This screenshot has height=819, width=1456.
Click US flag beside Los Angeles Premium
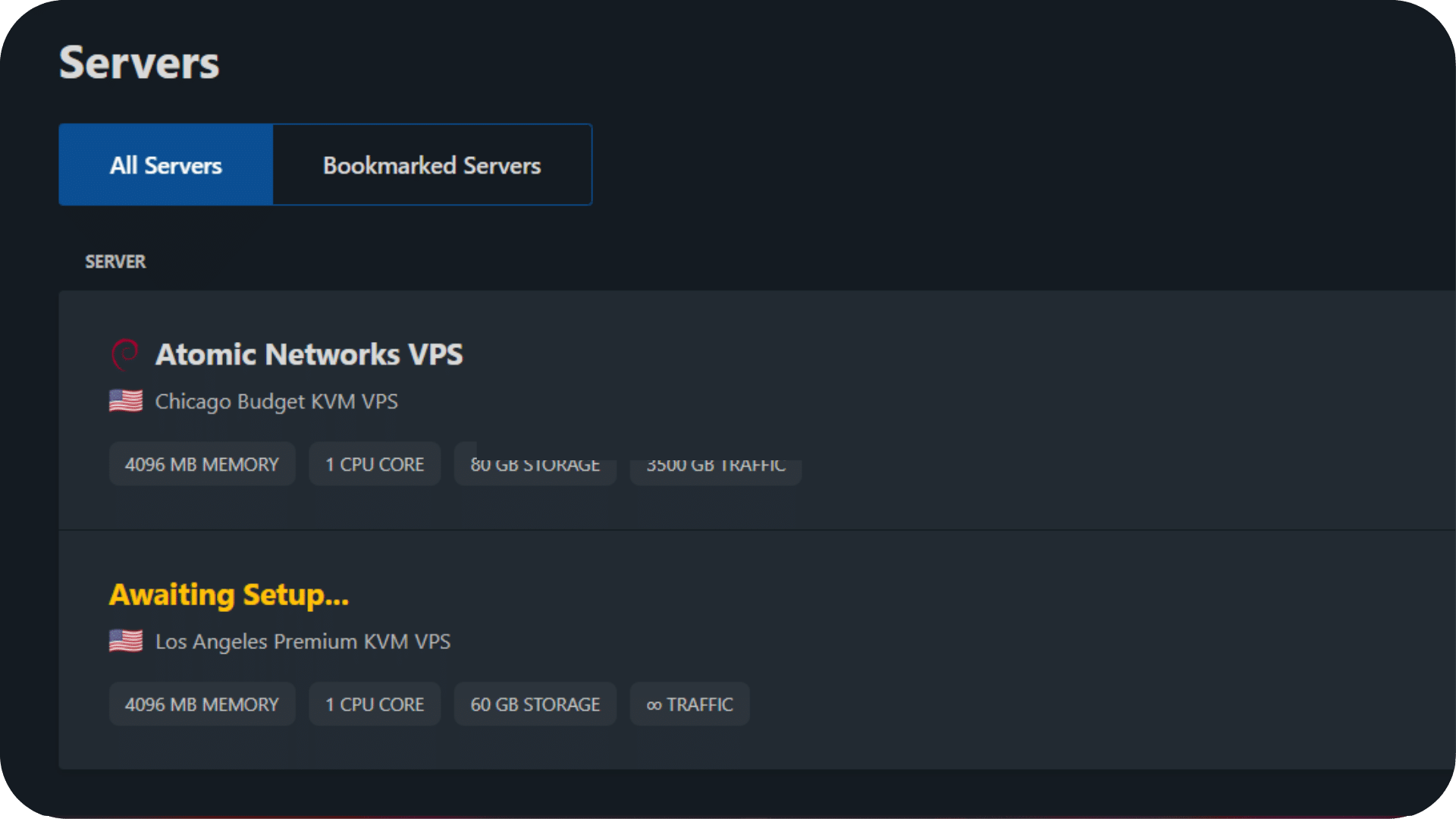(126, 642)
